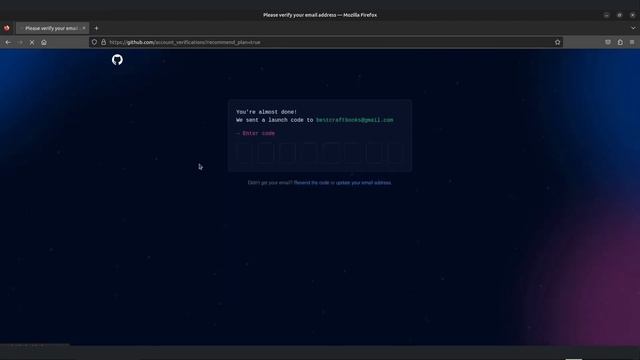Bookmark this page with the star icon
This screenshot has height=360, width=640.
tap(557, 42)
